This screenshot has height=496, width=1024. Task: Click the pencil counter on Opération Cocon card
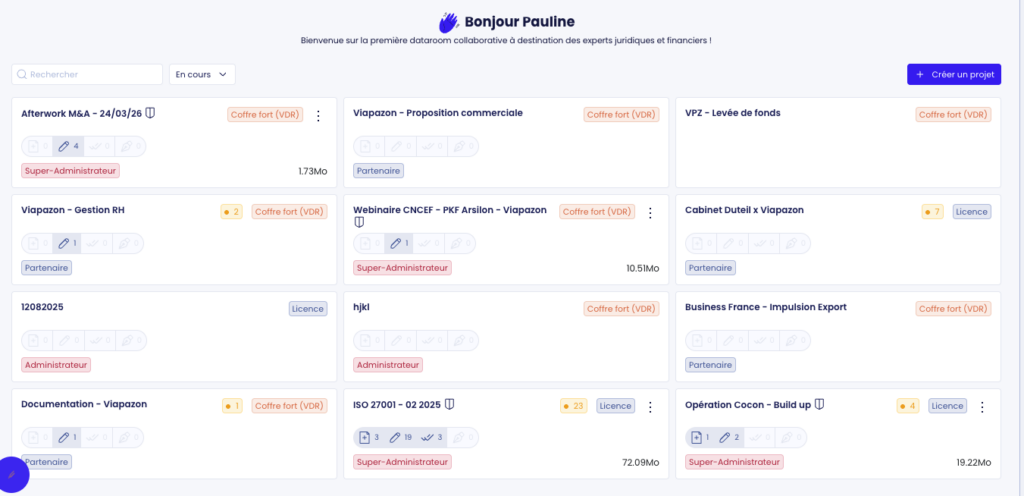tap(732, 437)
